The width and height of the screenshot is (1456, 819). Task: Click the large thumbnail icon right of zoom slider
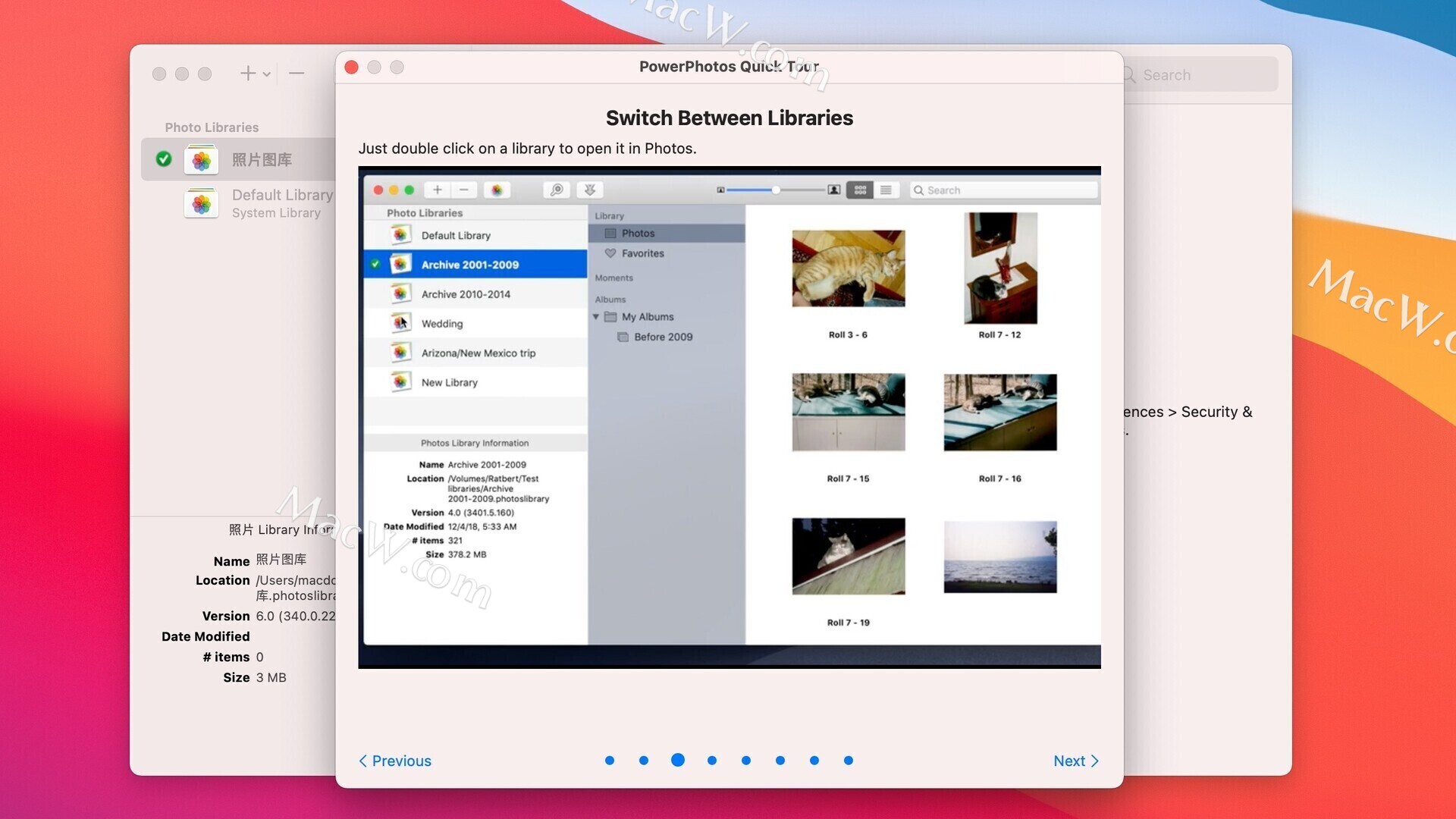coord(834,190)
